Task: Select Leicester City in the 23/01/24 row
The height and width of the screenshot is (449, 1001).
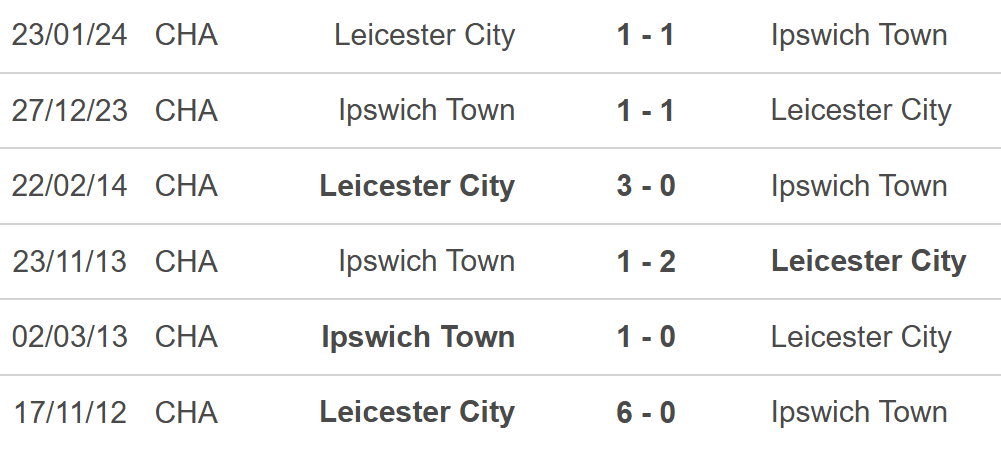Action: pos(425,34)
